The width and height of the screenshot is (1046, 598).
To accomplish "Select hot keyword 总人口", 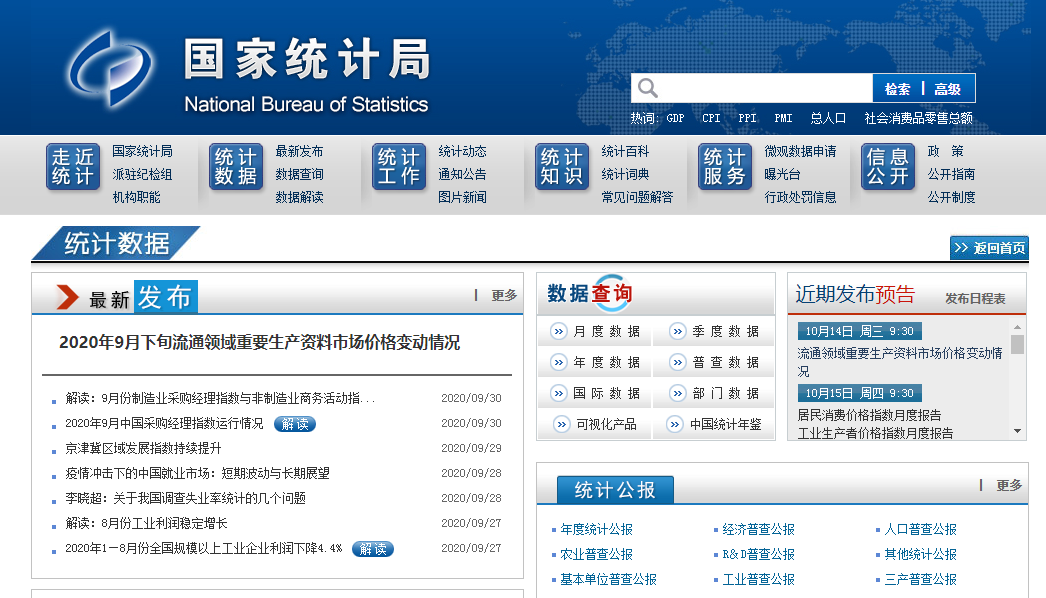I will pyautogui.click(x=828, y=118).
